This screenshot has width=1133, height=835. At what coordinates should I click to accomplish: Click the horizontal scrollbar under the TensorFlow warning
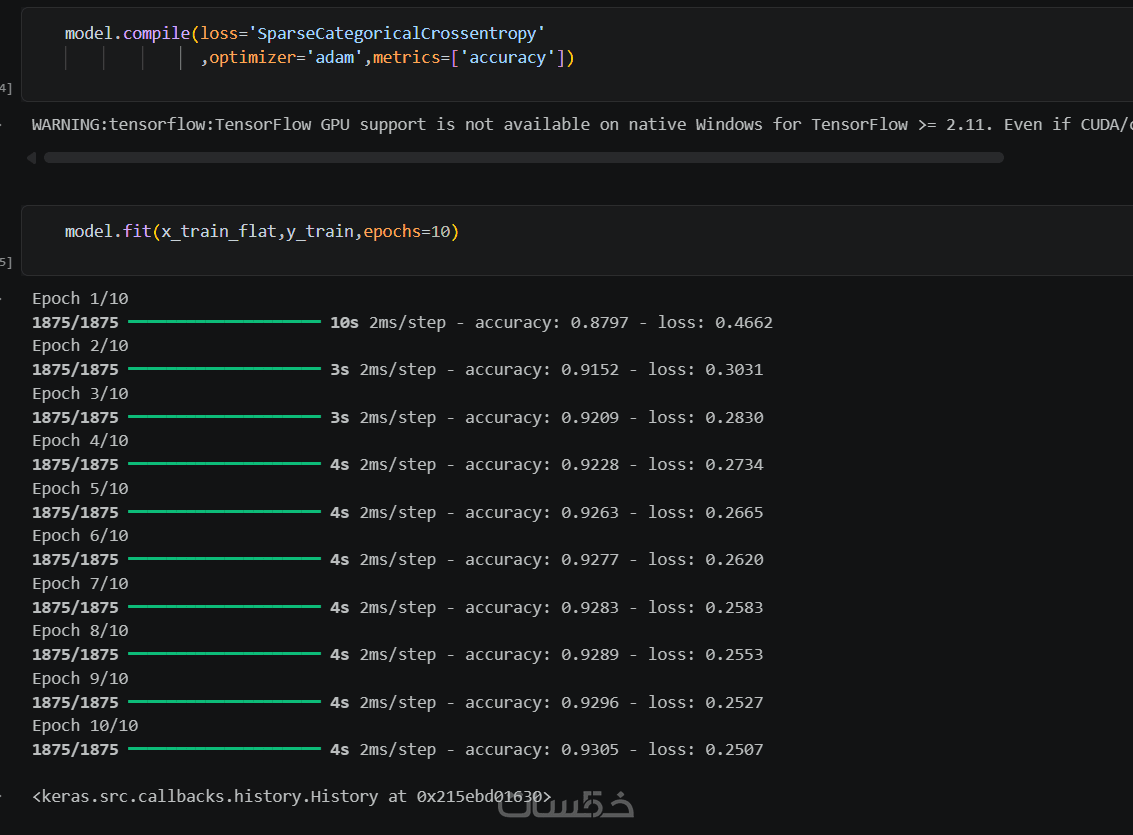coord(523,157)
